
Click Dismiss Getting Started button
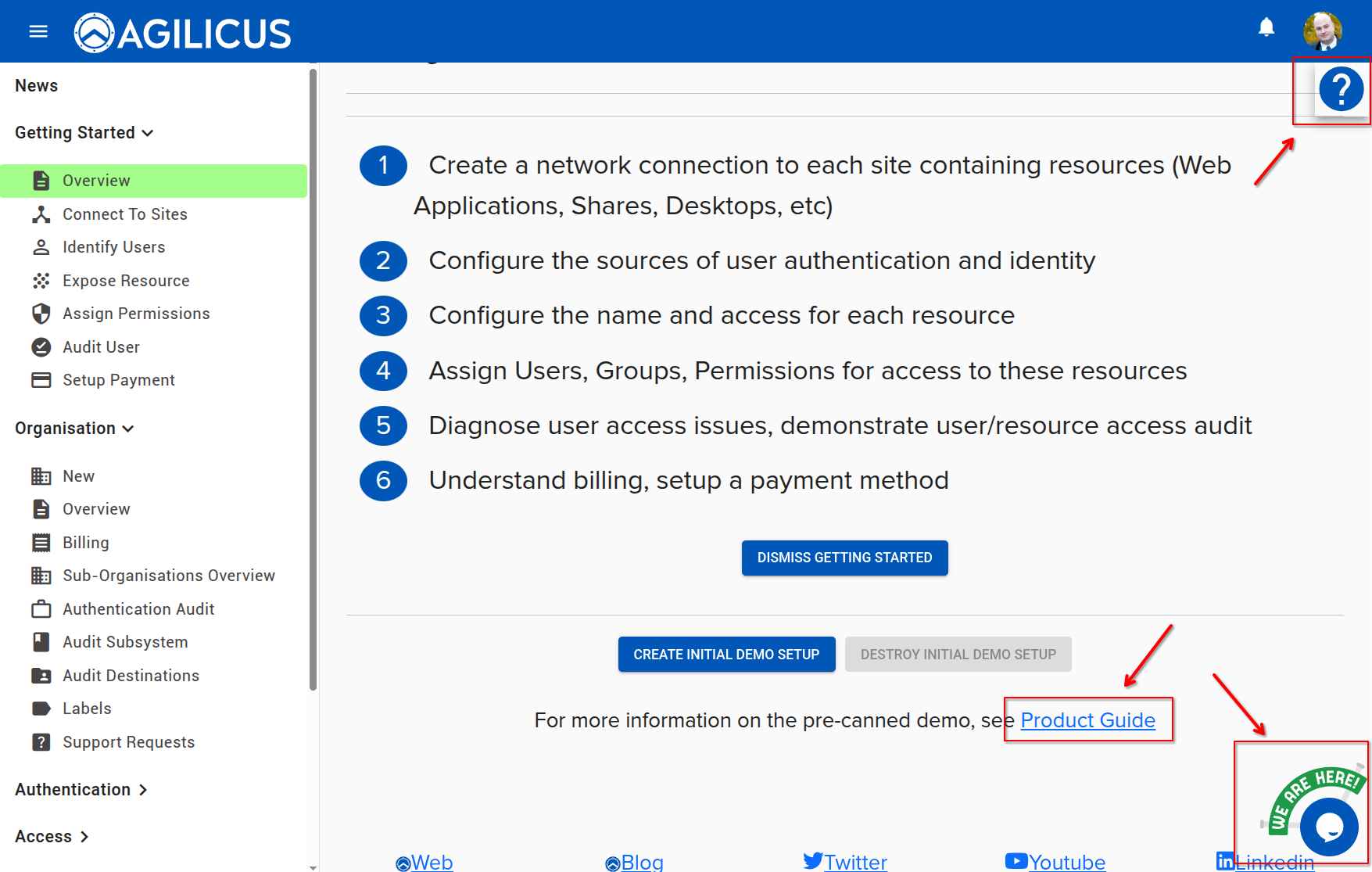[844, 558]
